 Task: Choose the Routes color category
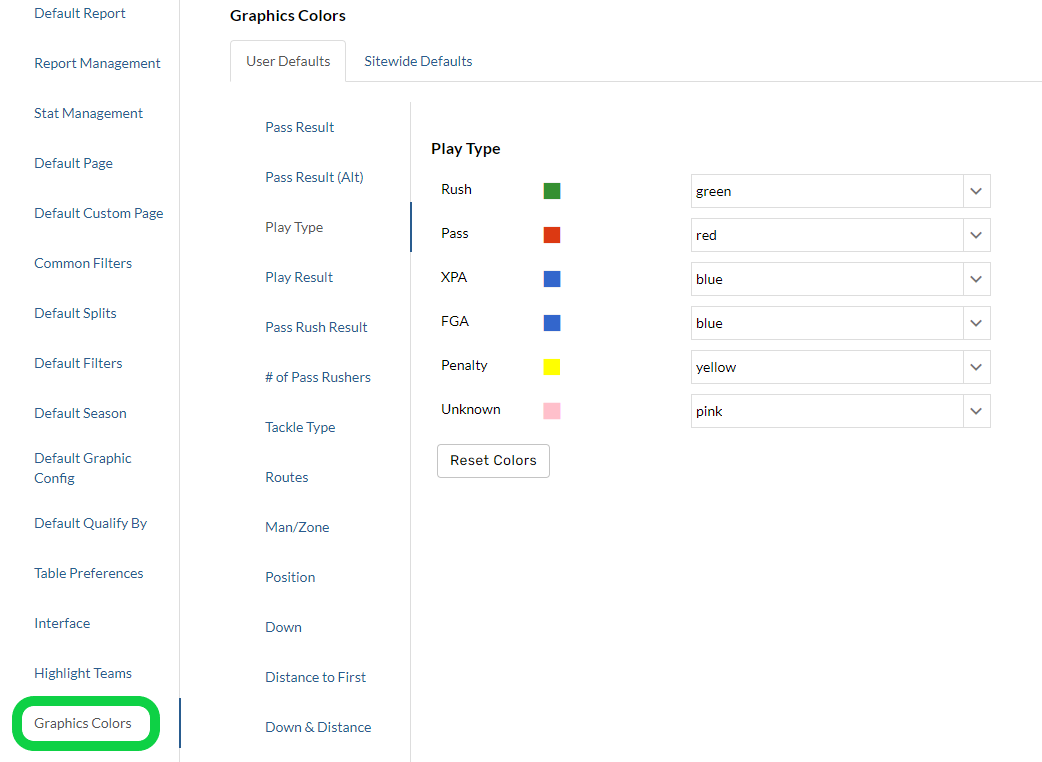tap(287, 477)
